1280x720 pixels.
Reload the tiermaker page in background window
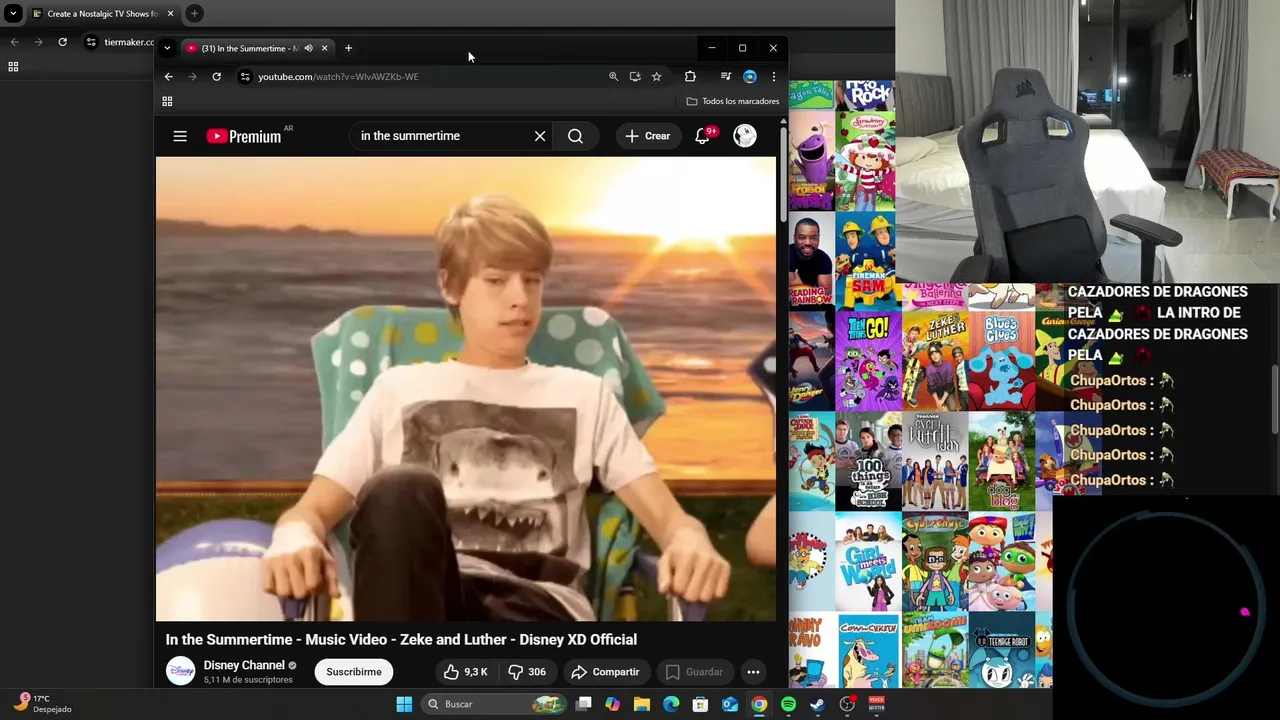click(62, 42)
